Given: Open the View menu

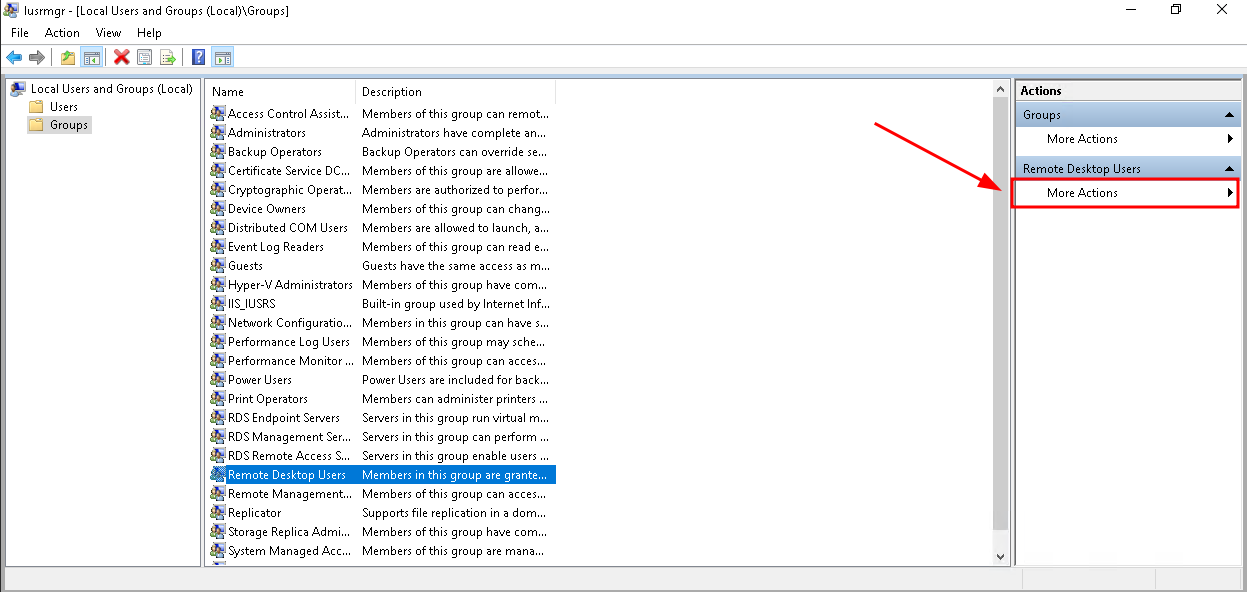Looking at the screenshot, I should [108, 33].
